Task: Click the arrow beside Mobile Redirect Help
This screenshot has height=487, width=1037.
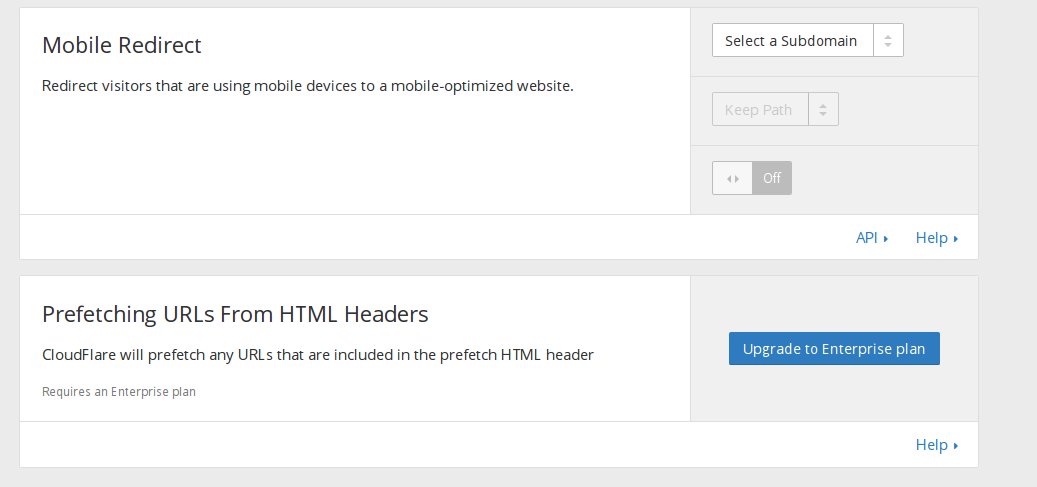Action: coord(956,239)
